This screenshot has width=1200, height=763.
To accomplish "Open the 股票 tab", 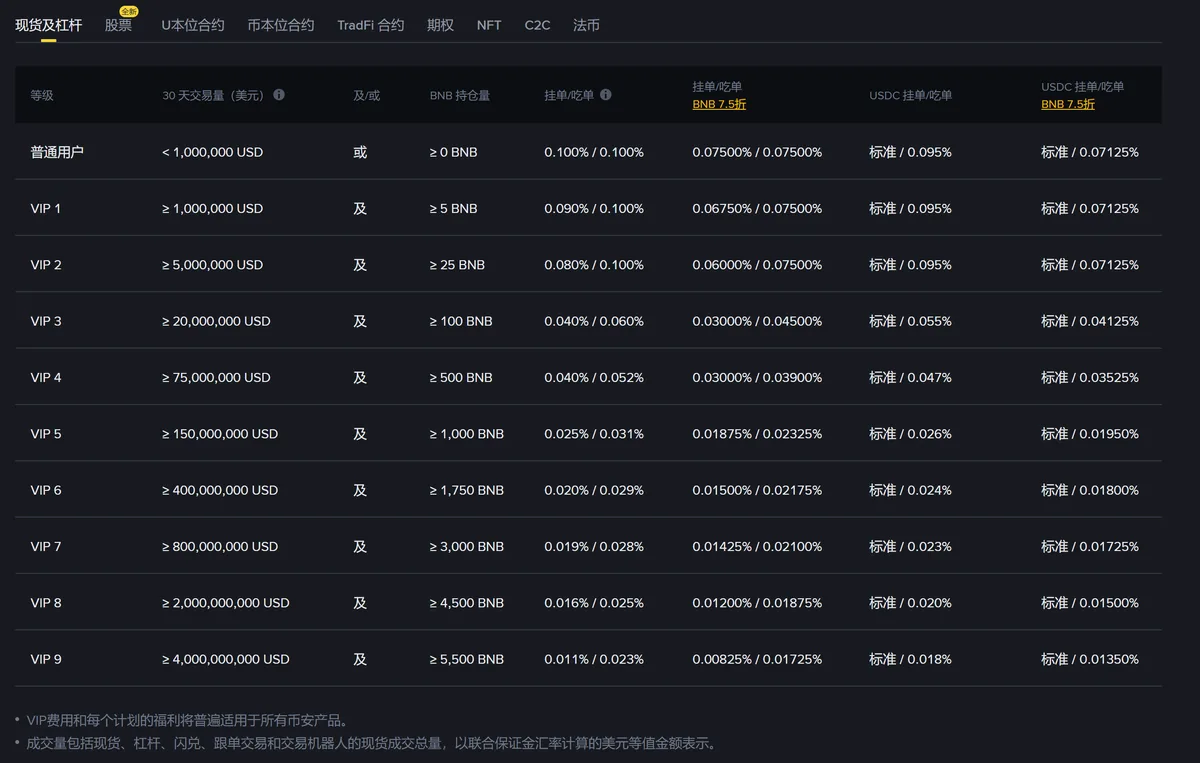I will (x=118, y=25).
